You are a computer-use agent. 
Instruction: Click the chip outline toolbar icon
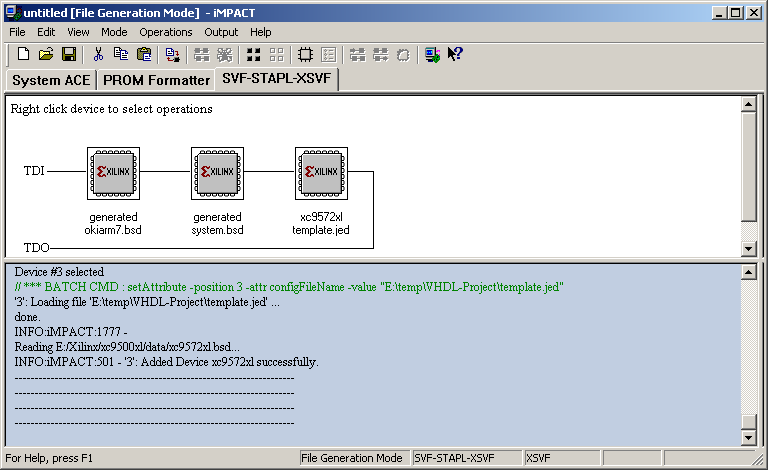pos(305,54)
